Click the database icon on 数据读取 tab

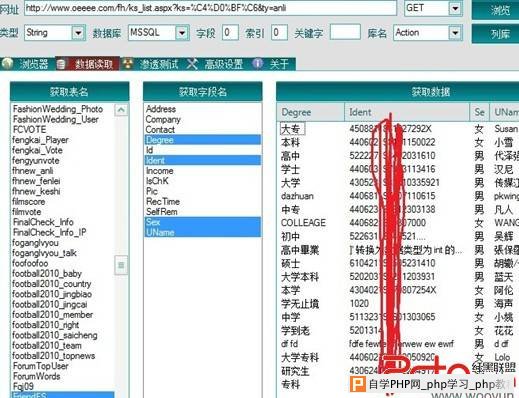[61, 64]
